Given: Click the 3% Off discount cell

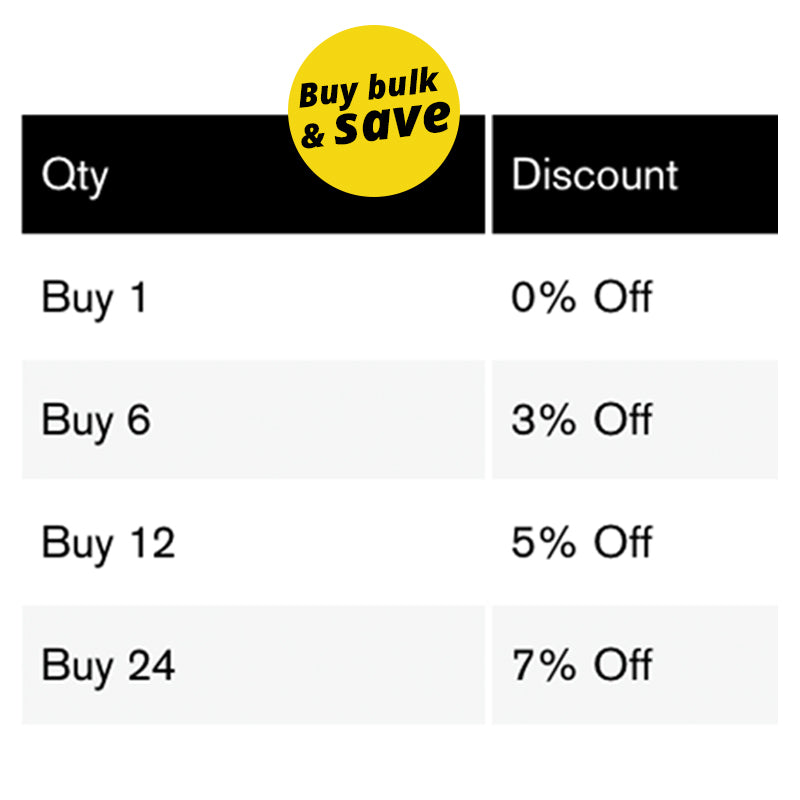Looking at the screenshot, I should tap(581, 420).
